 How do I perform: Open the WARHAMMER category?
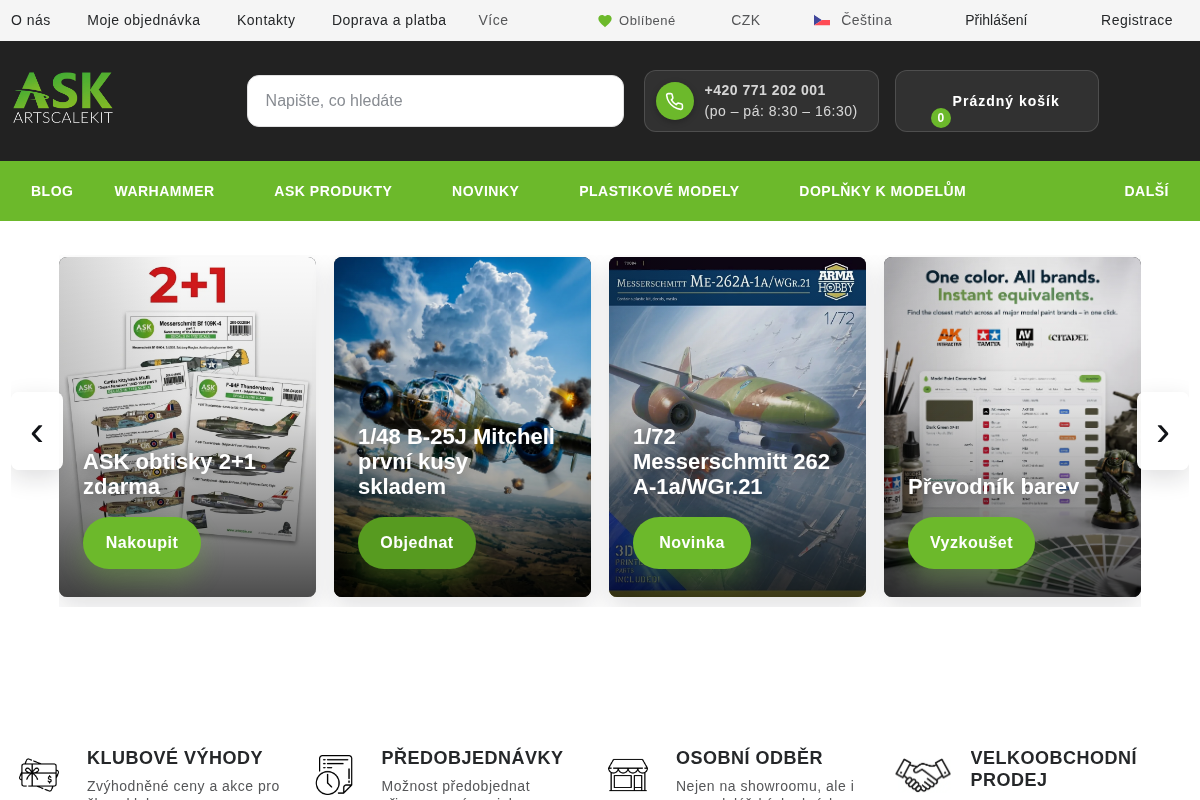click(164, 191)
